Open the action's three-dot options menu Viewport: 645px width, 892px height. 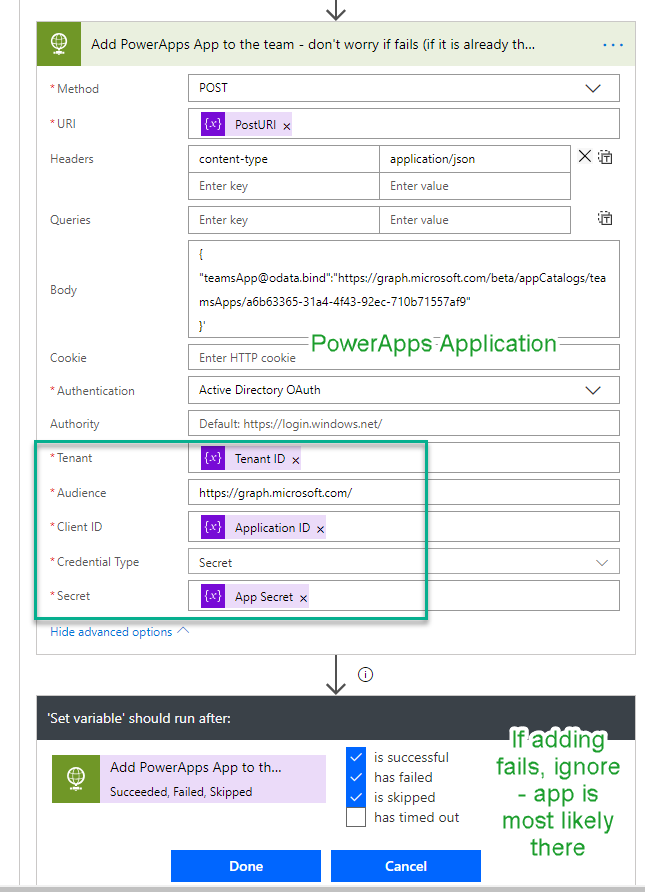click(x=612, y=45)
